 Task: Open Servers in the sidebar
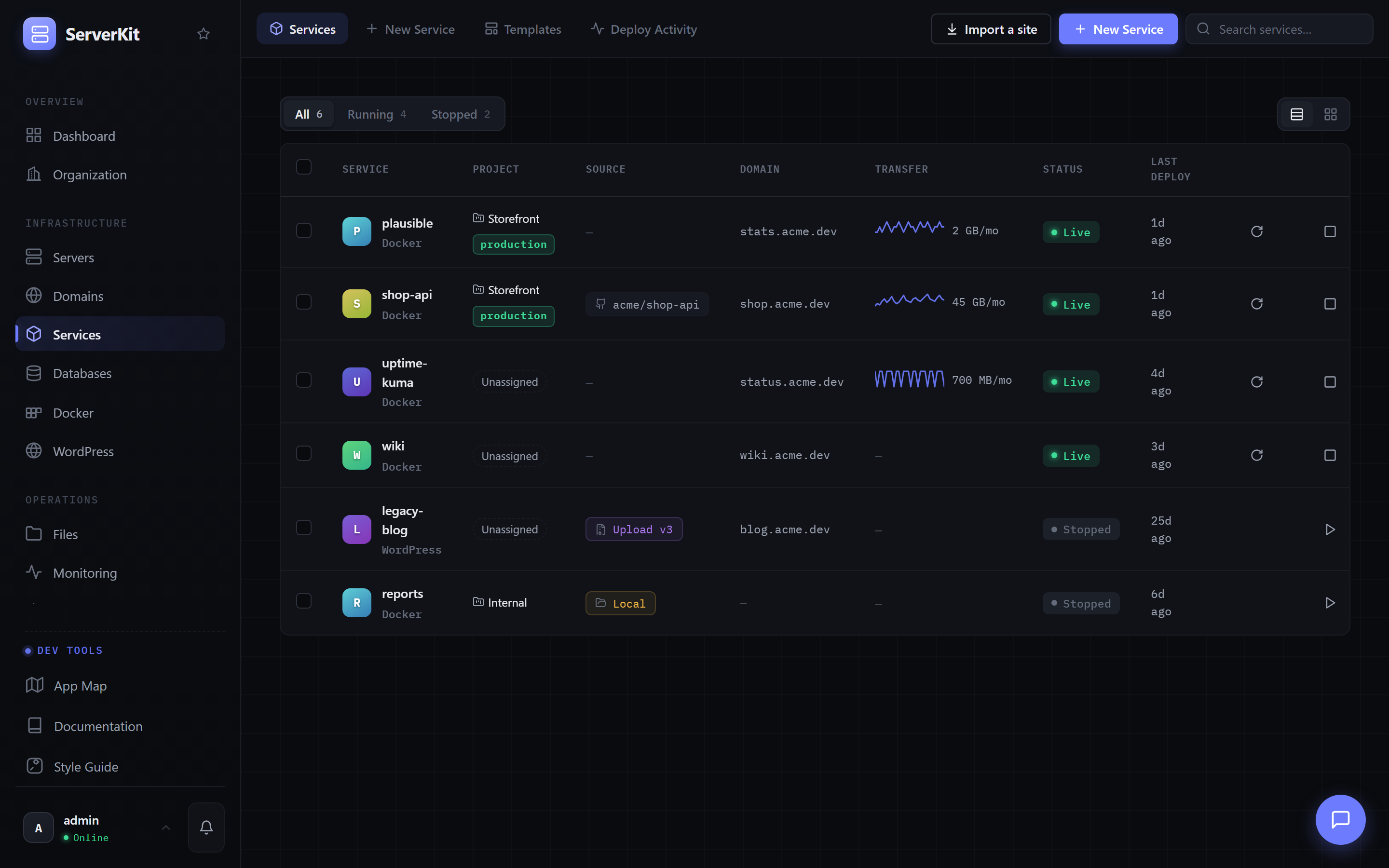[120, 258]
